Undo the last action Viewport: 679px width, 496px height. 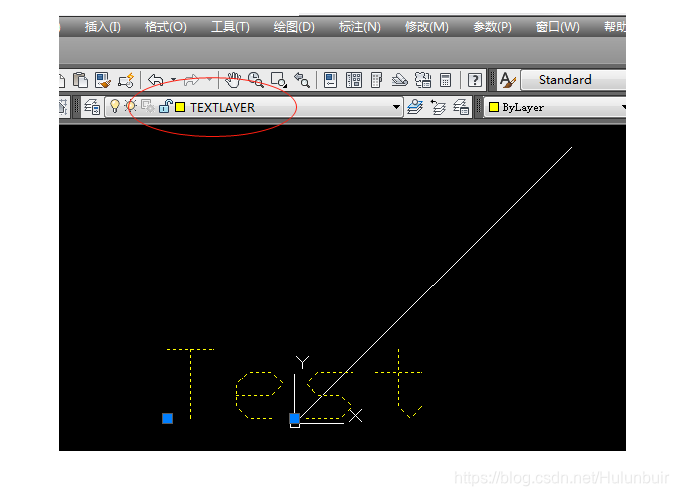coord(156,80)
